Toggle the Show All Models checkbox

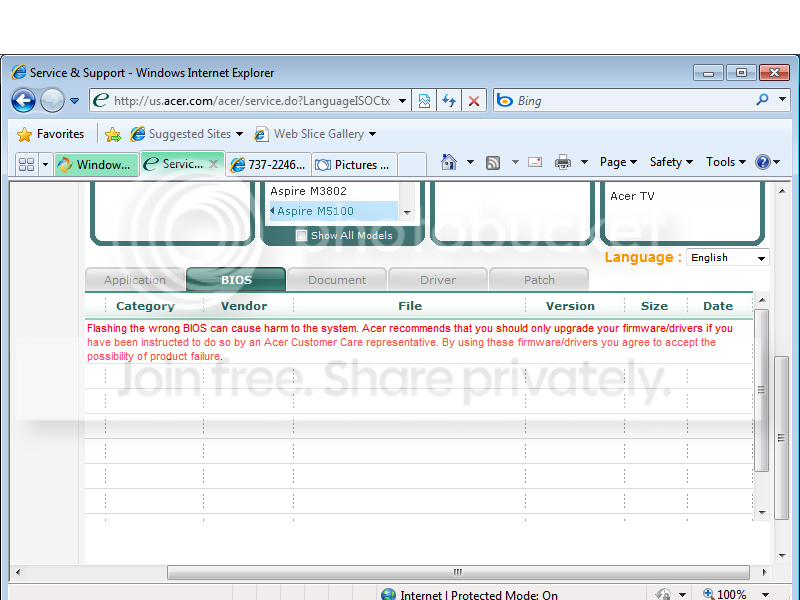pyautogui.click(x=302, y=235)
